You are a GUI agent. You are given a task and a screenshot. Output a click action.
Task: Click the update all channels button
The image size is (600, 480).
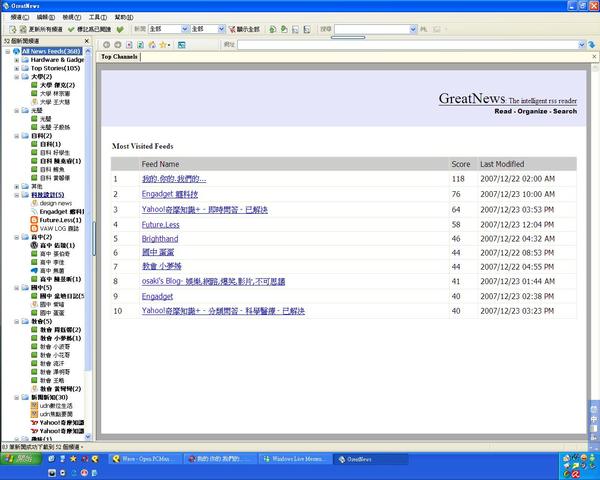click(x=41, y=29)
